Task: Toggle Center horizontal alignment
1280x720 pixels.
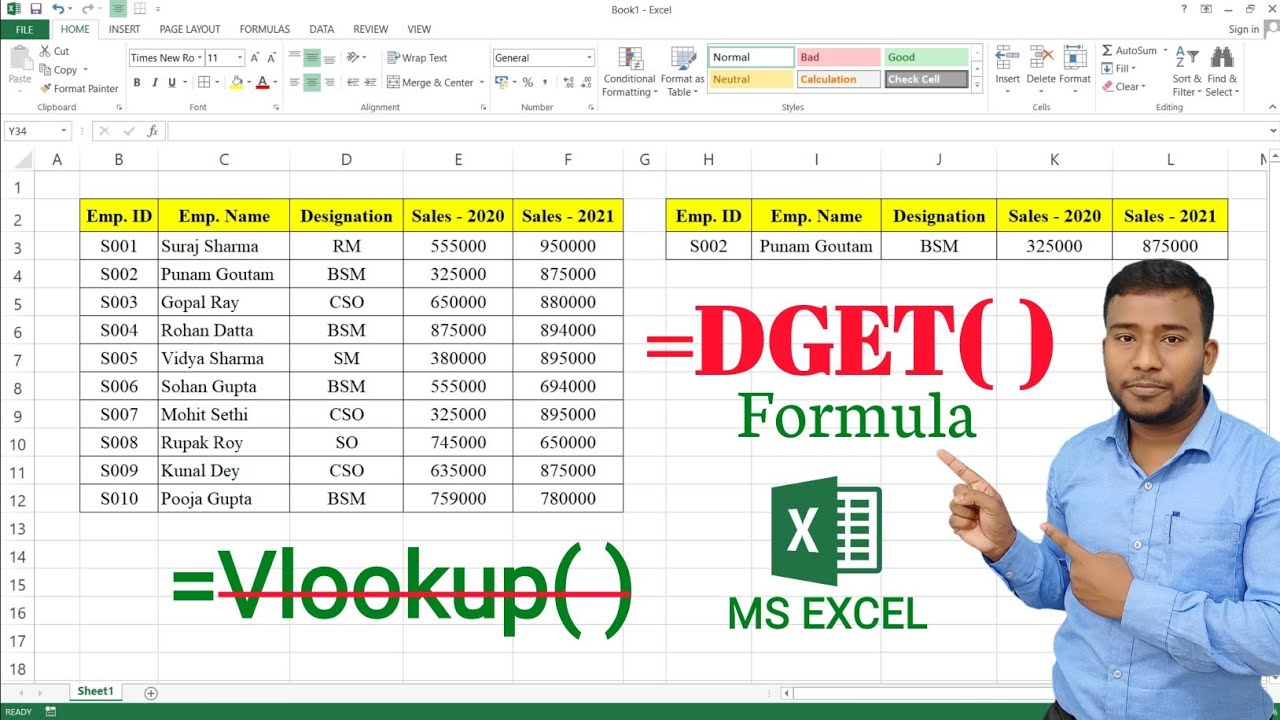Action: tap(312, 83)
